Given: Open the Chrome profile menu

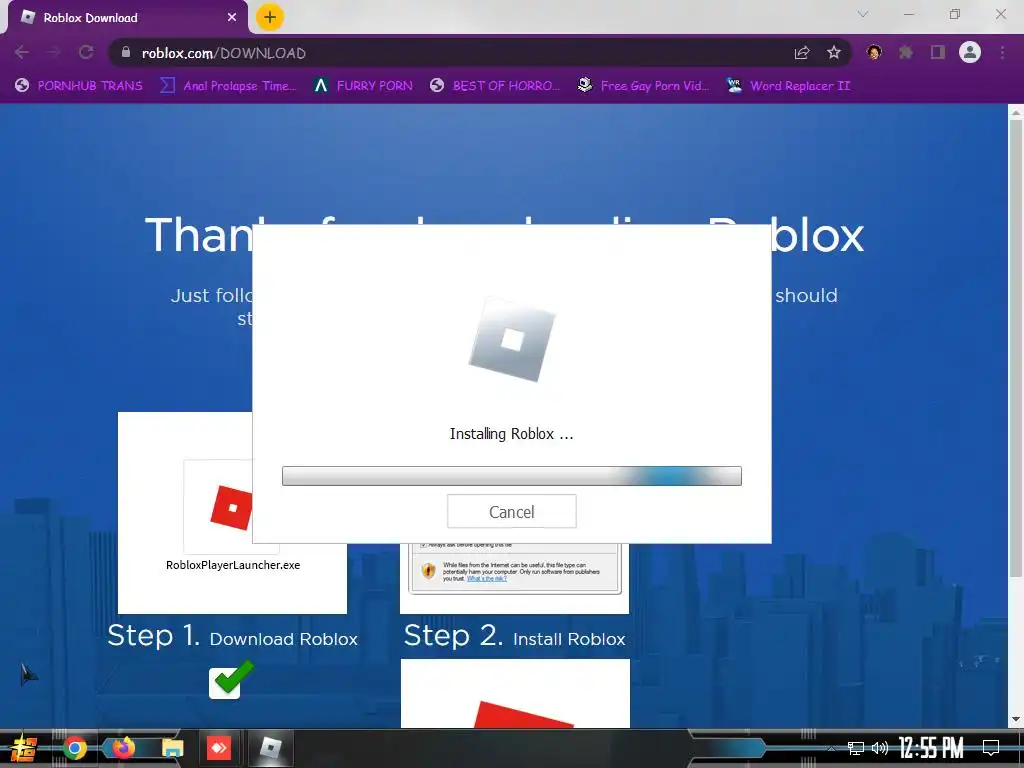Looking at the screenshot, I should click(x=970, y=52).
